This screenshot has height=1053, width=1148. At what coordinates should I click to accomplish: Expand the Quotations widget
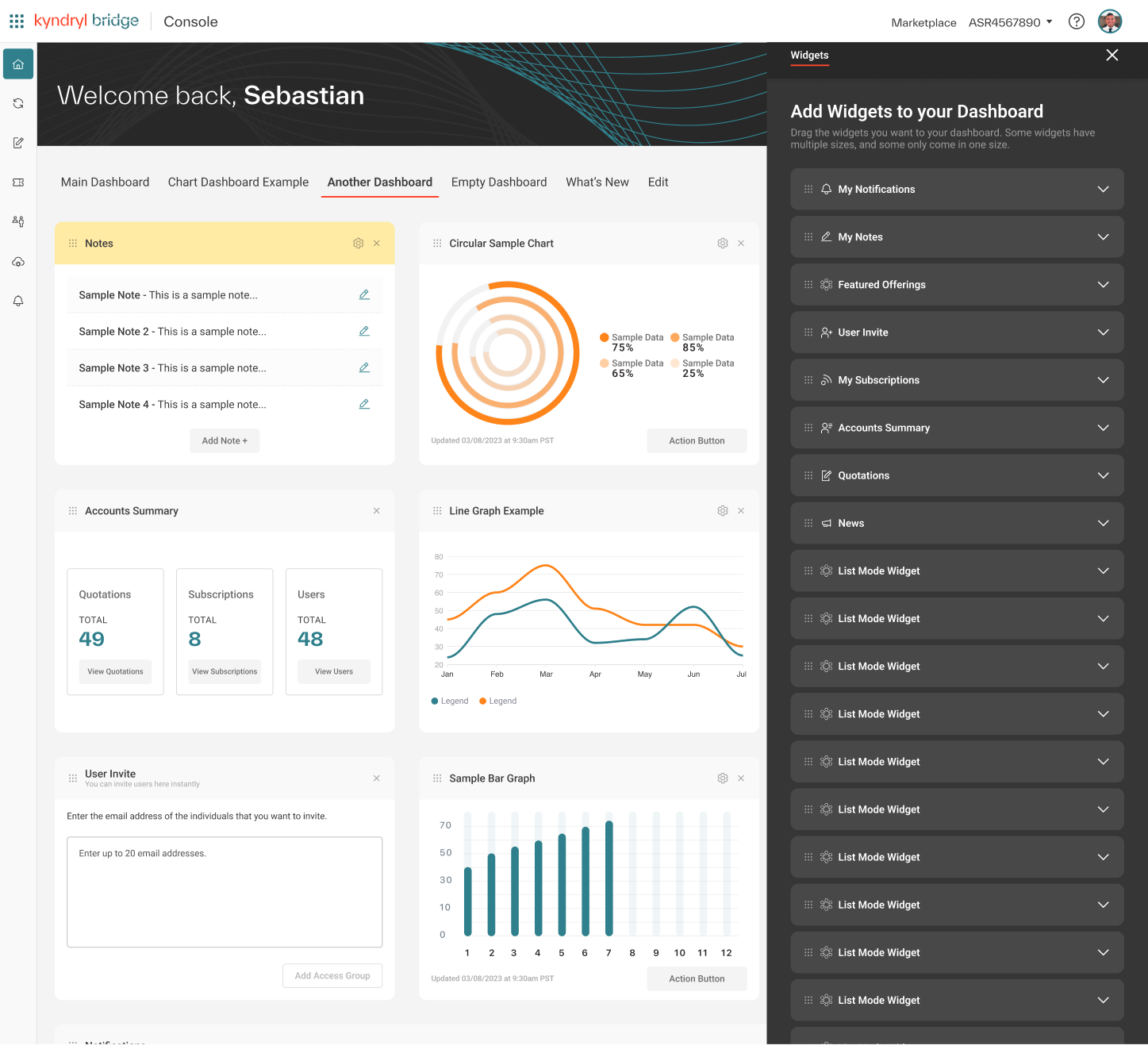pyautogui.click(x=1103, y=475)
